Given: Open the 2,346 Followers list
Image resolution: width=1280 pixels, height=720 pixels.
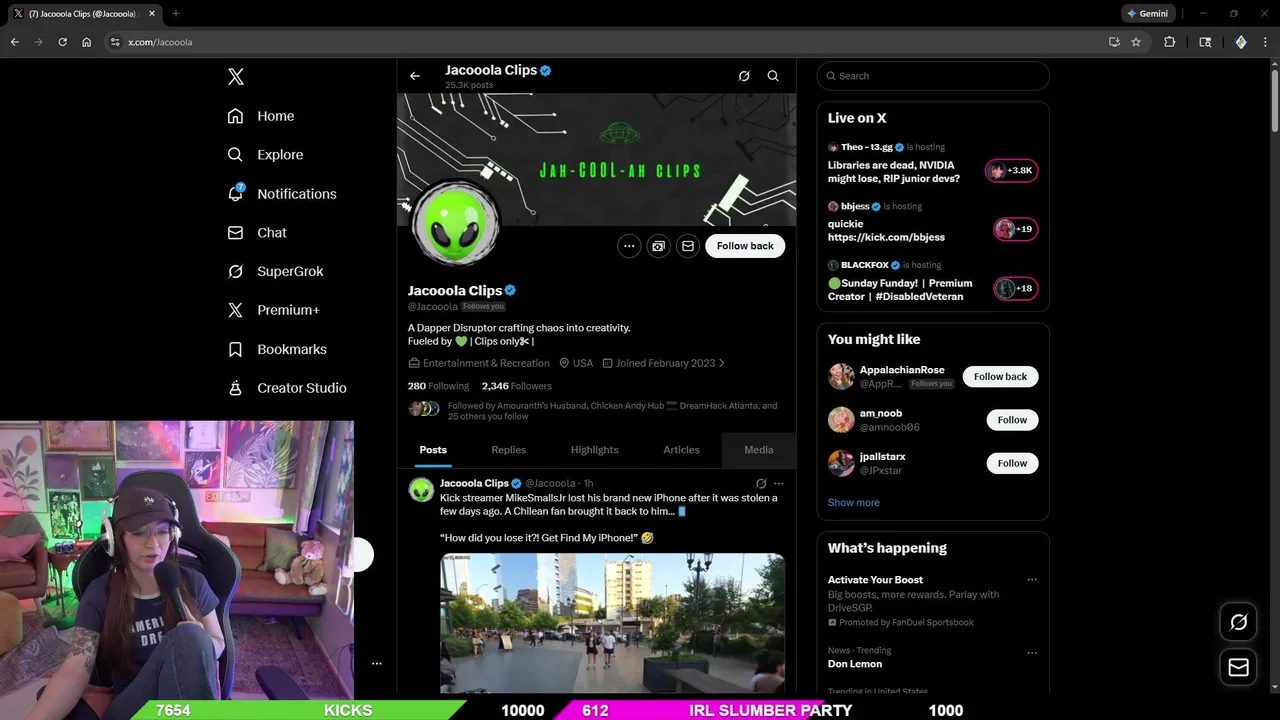Looking at the screenshot, I should [x=516, y=386].
